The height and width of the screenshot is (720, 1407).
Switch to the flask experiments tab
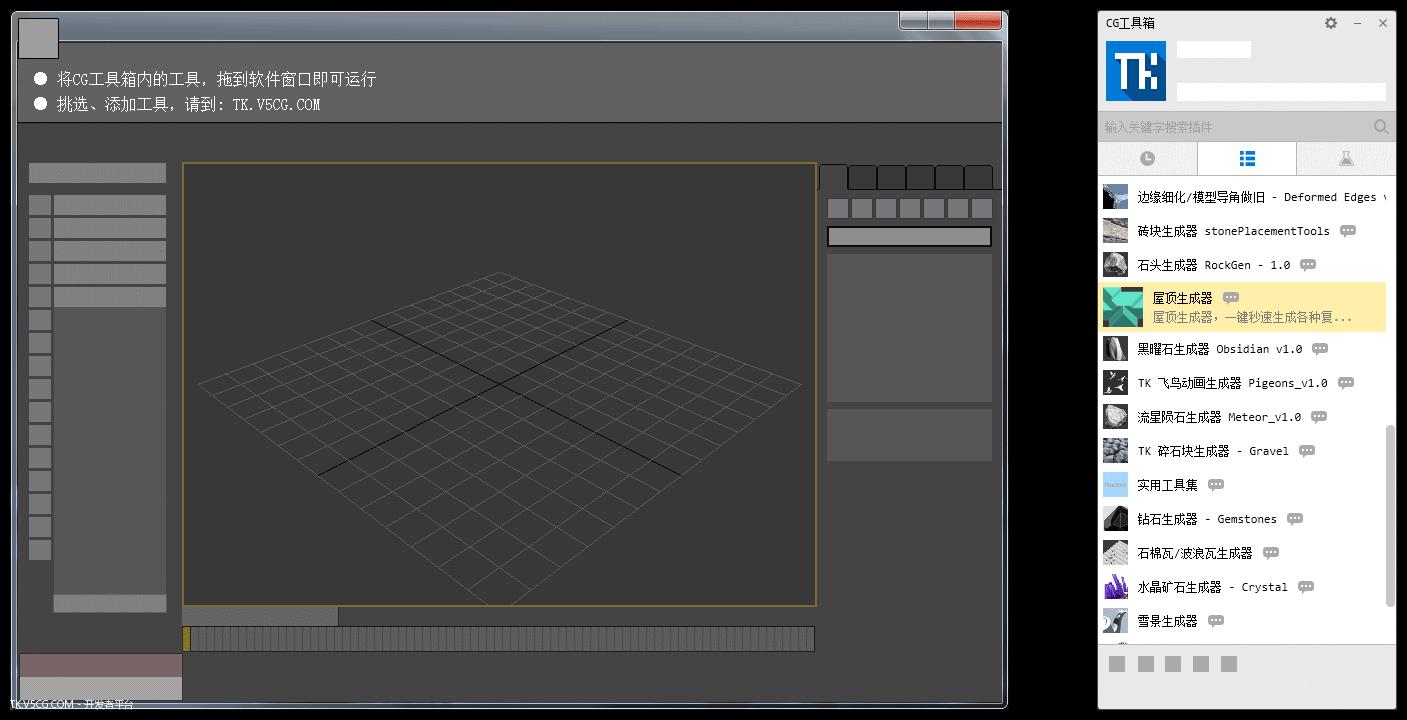click(x=1346, y=158)
